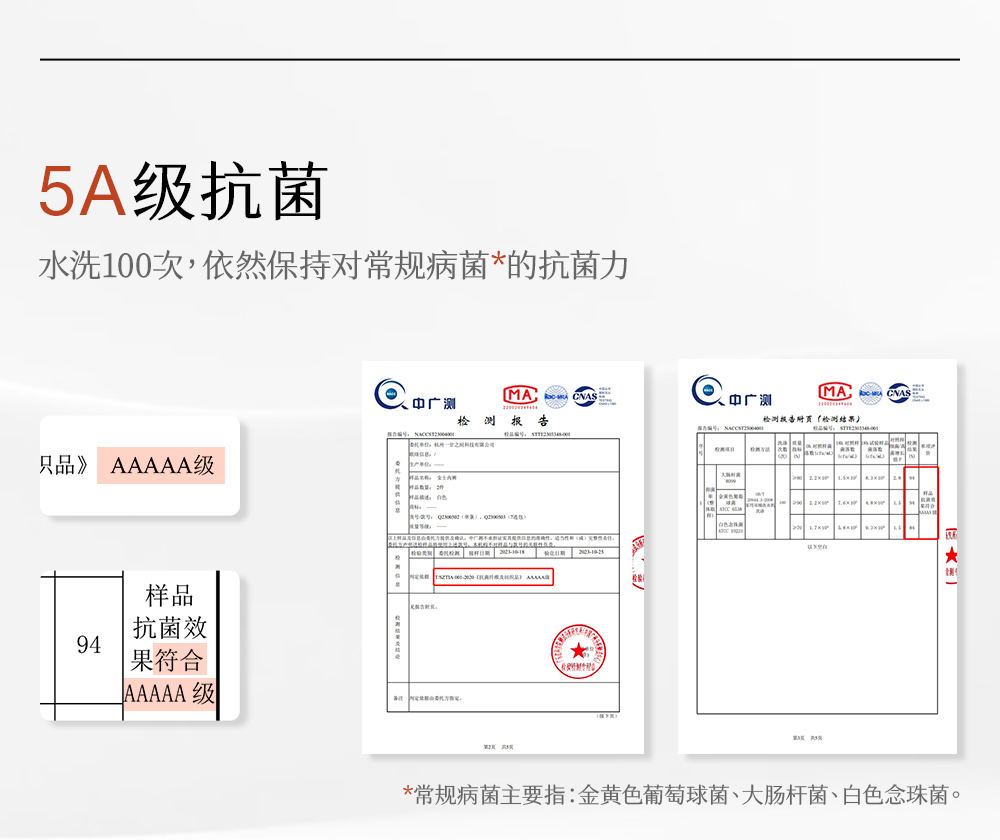Viewport: 1000px width, 840px height.
Task: Open the left test report document thumbnail
Action: point(503,557)
